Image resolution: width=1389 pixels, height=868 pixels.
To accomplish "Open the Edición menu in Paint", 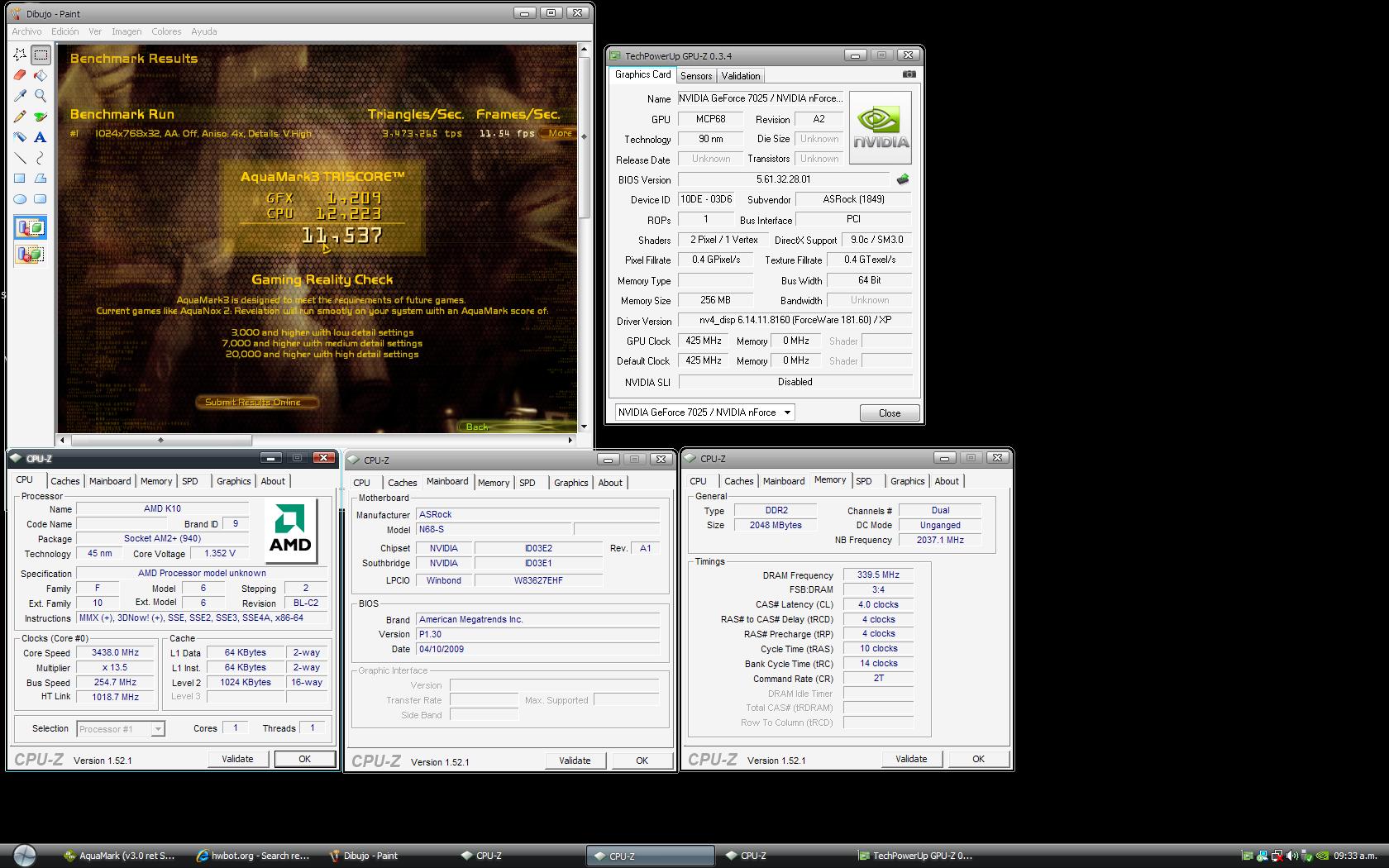I will tap(65, 31).
